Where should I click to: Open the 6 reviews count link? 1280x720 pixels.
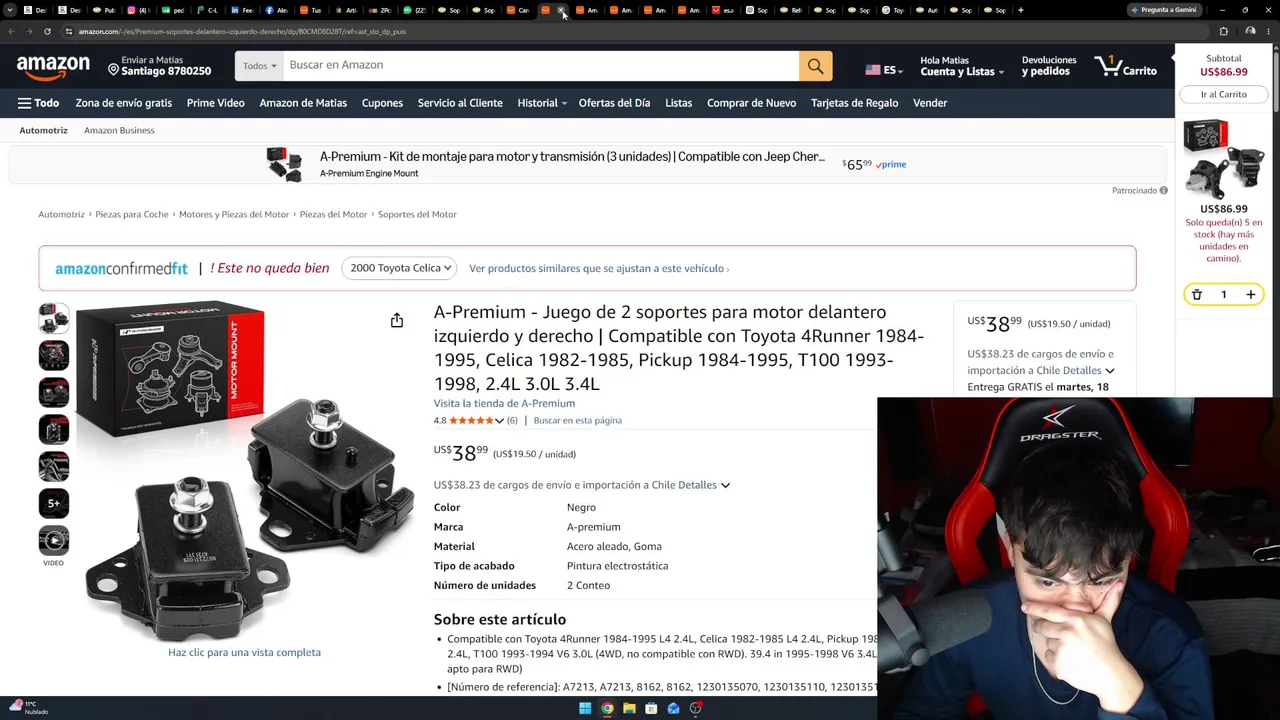(512, 420)
